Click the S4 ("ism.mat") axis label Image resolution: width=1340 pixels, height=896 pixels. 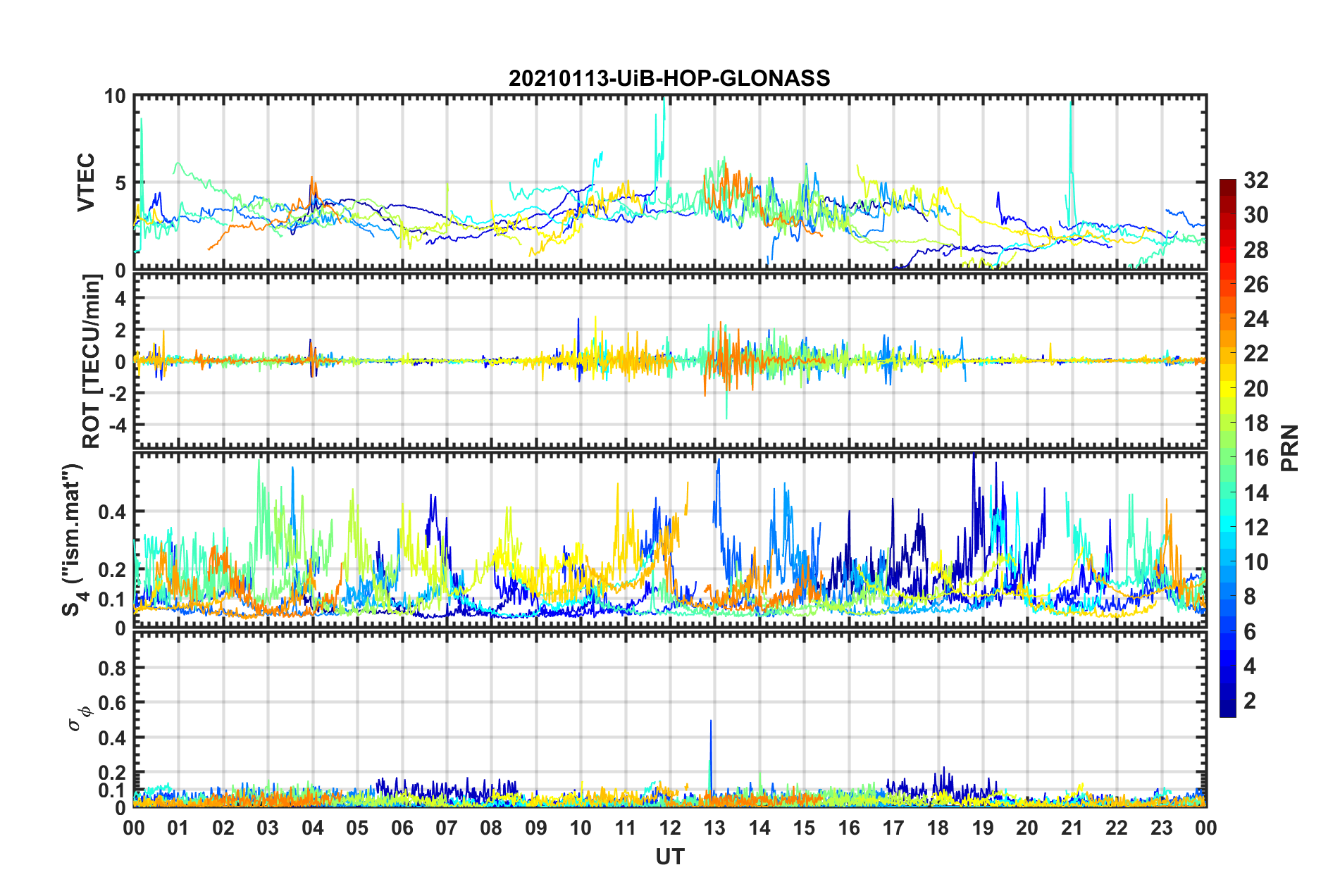pos(75,540)
